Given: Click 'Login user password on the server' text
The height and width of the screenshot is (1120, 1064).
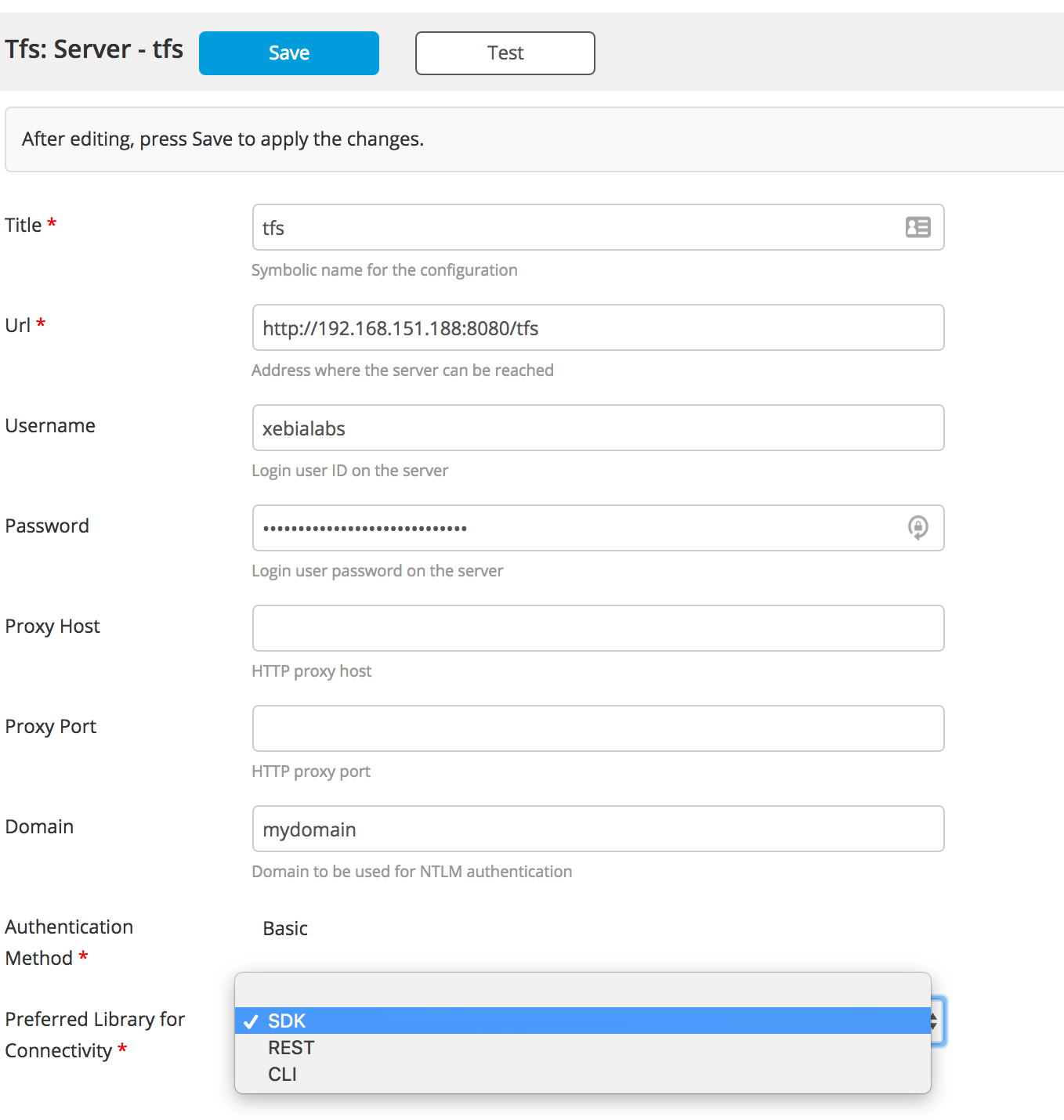Looking at the screenshot, I should (x=377, y=571).
